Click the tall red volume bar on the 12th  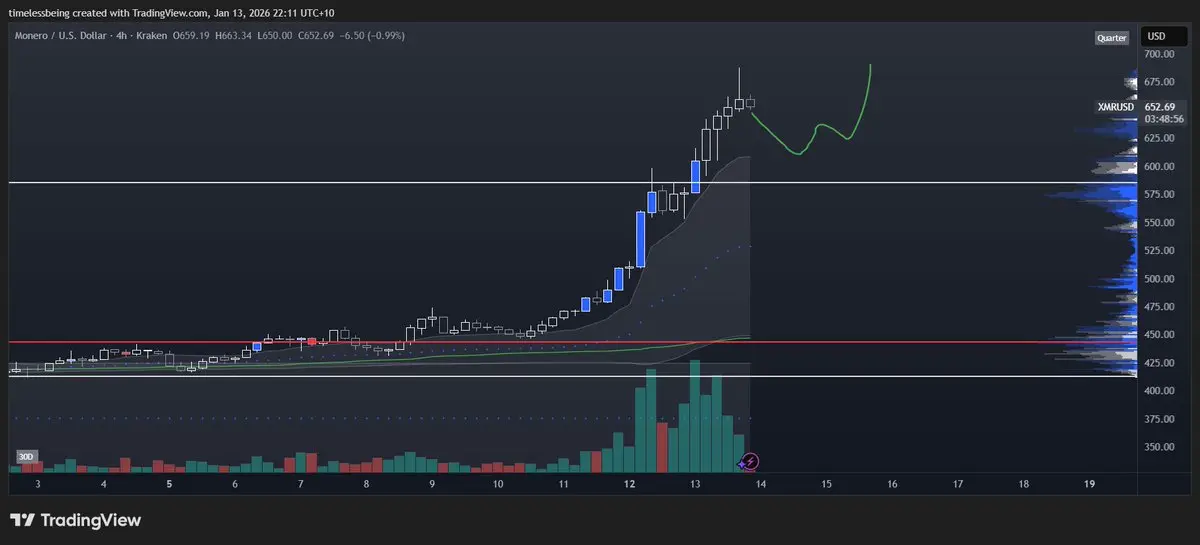(x=662, y=447)
